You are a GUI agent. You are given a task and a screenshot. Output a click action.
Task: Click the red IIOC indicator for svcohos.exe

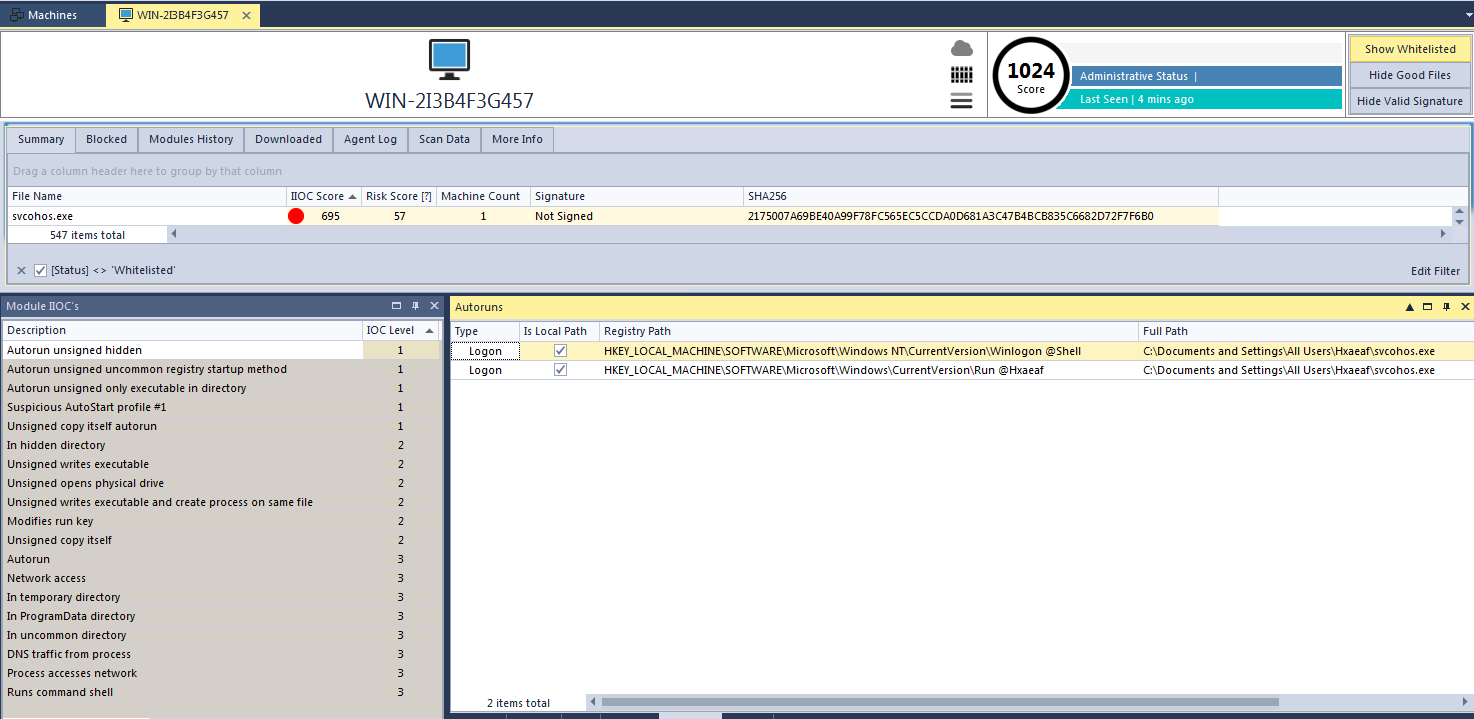point(296,216)
